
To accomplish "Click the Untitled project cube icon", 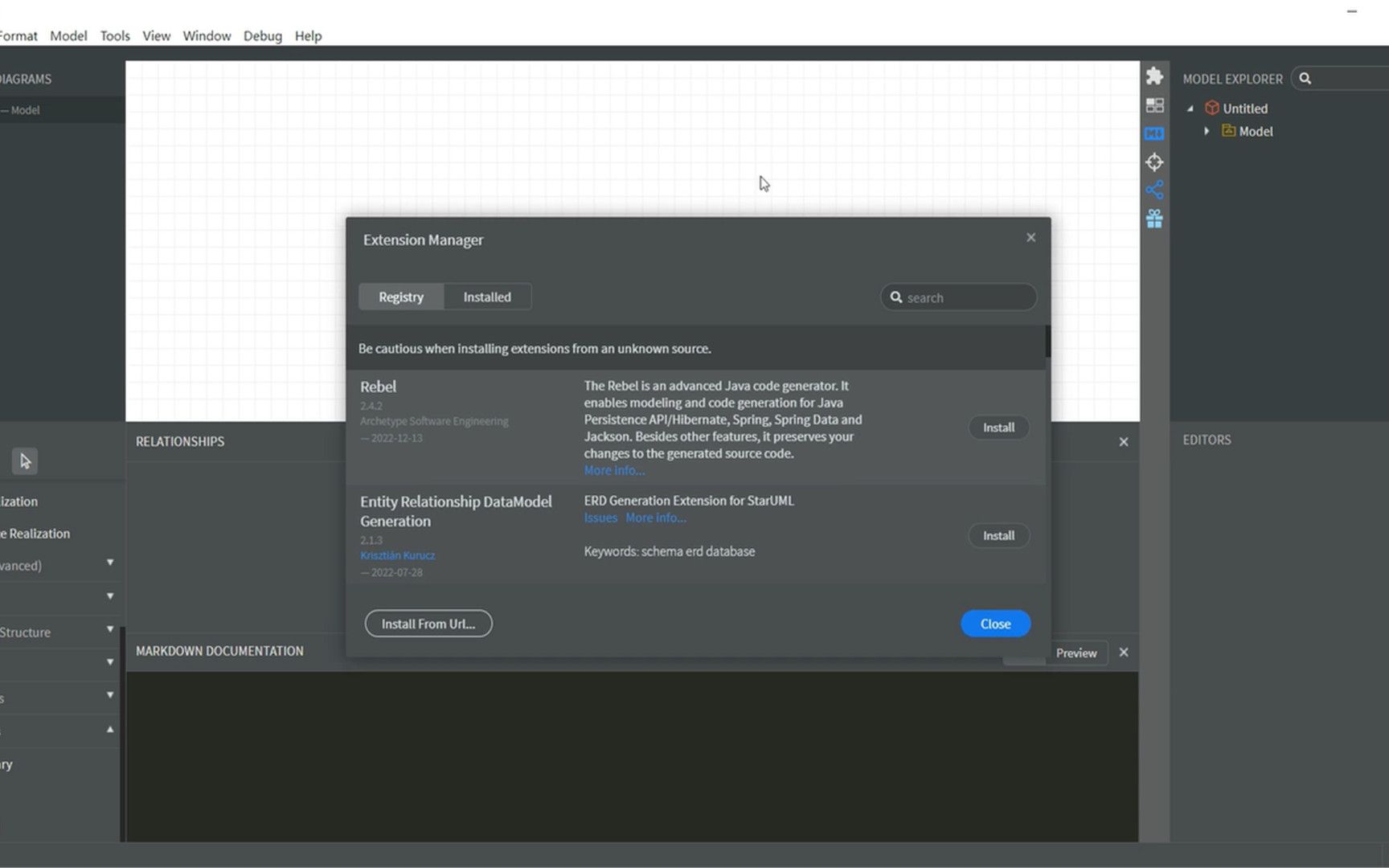I will (x=1212, y=108).
